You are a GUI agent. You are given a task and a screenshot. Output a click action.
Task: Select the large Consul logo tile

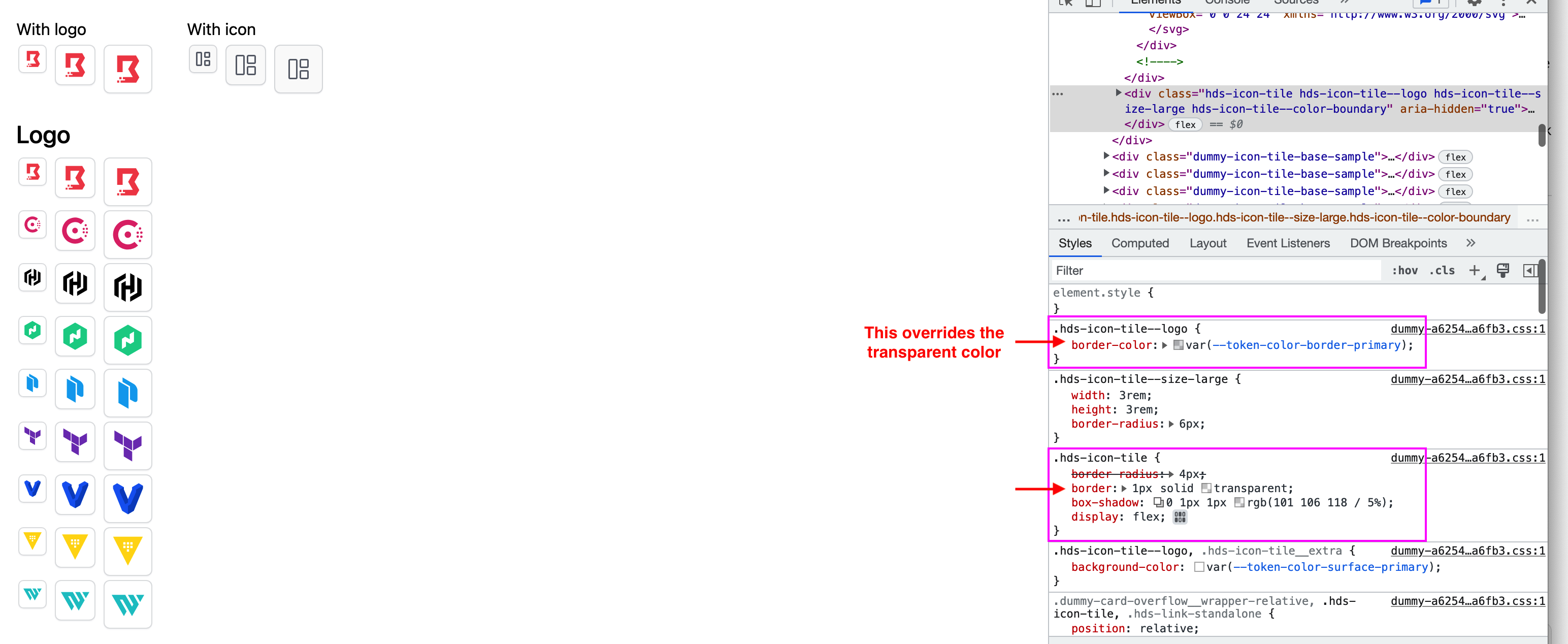coord(128,234)
